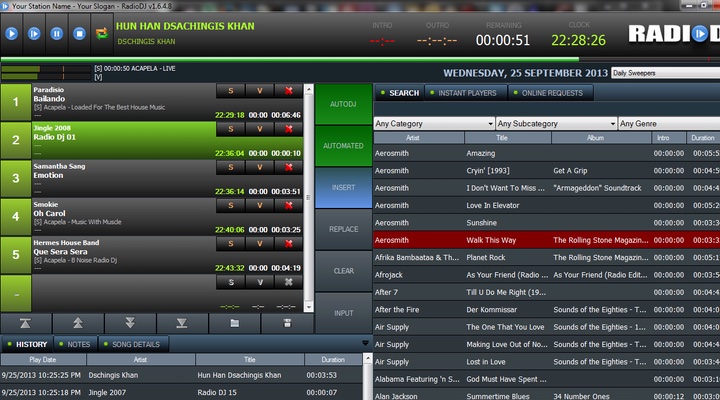The height and width of the screenshot is (400, 720).
Task: Click the S button on Paradisio Bailando row
Action: (x=231, y=91)
